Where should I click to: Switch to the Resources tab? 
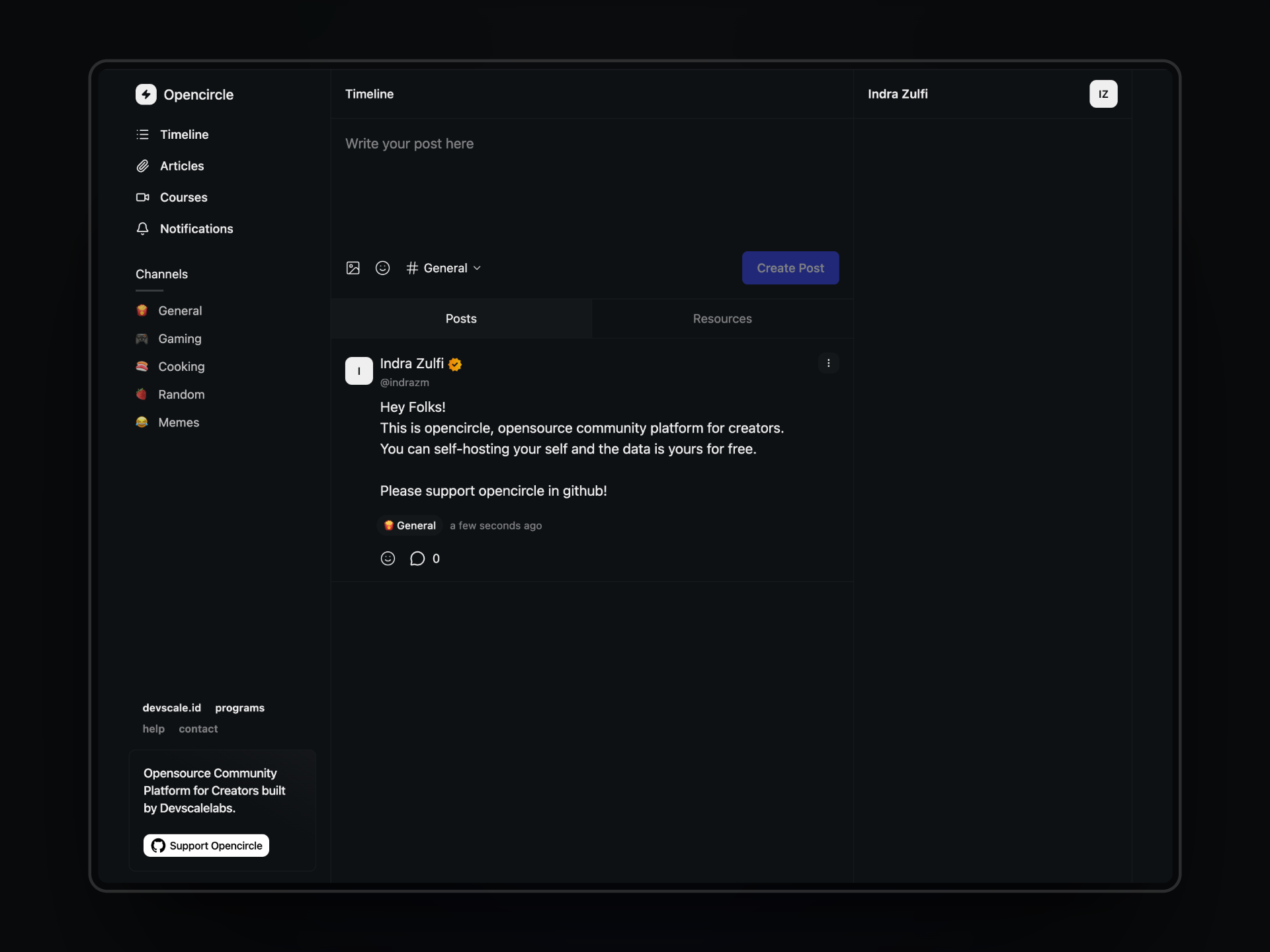click(722, 318)
